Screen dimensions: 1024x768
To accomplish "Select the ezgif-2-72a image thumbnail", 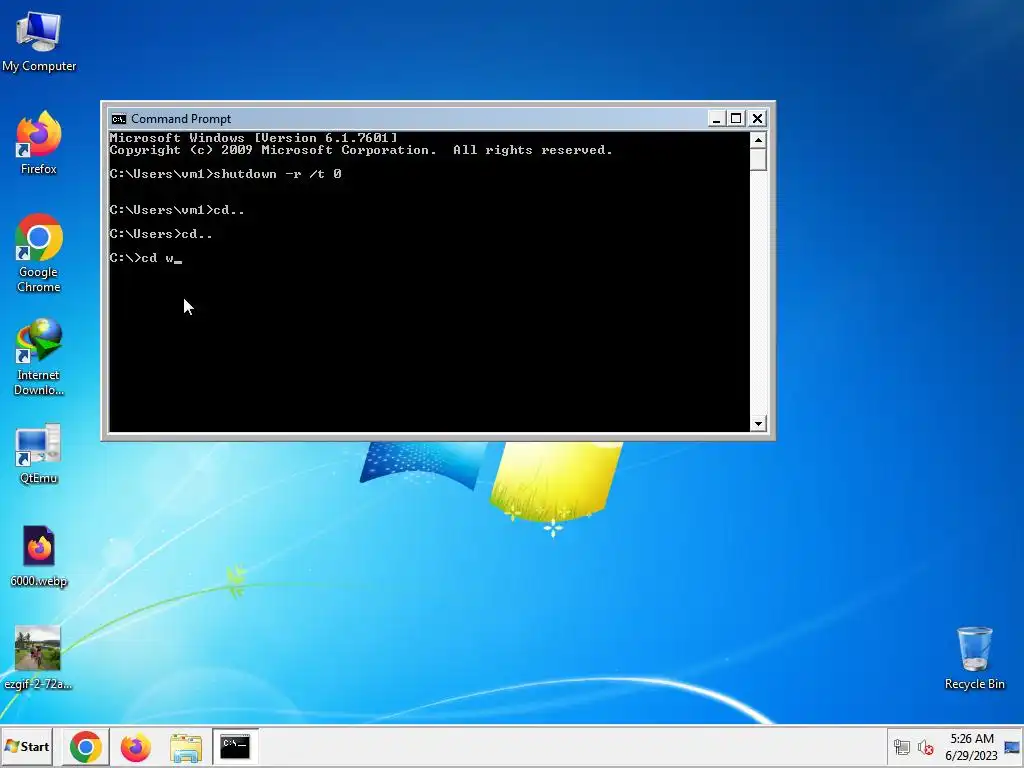I will click(38, 658).
